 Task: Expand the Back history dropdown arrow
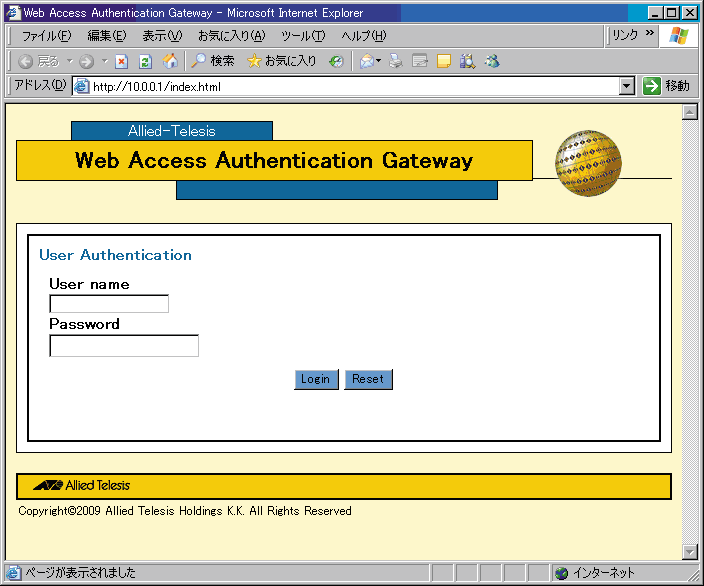(x=70, y=61)
